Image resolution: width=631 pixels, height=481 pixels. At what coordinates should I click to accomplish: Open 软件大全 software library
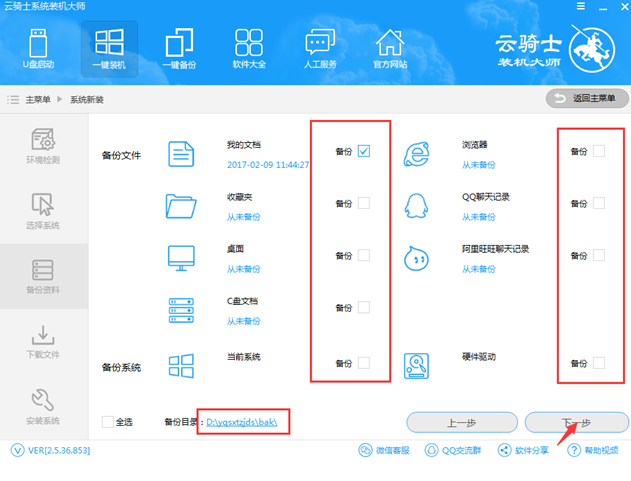click(249, 49)
